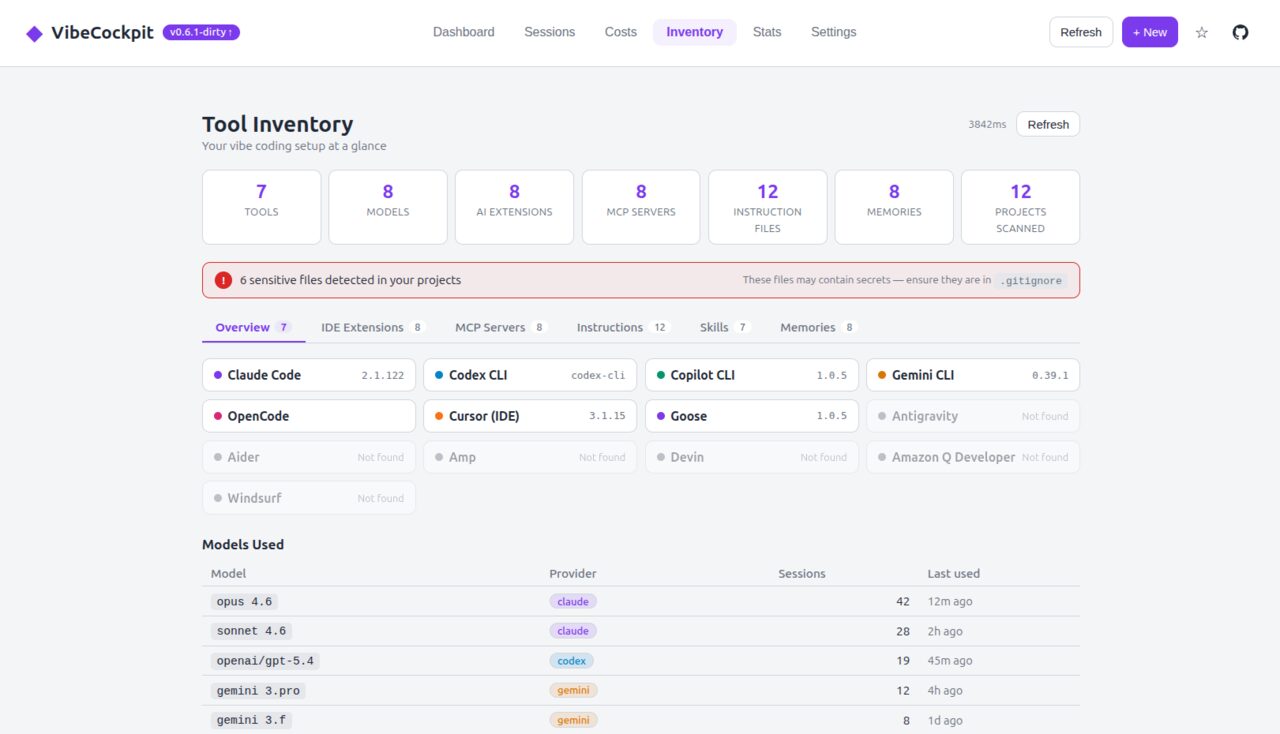Go to the Dashboard menu item

coord(463,32)
